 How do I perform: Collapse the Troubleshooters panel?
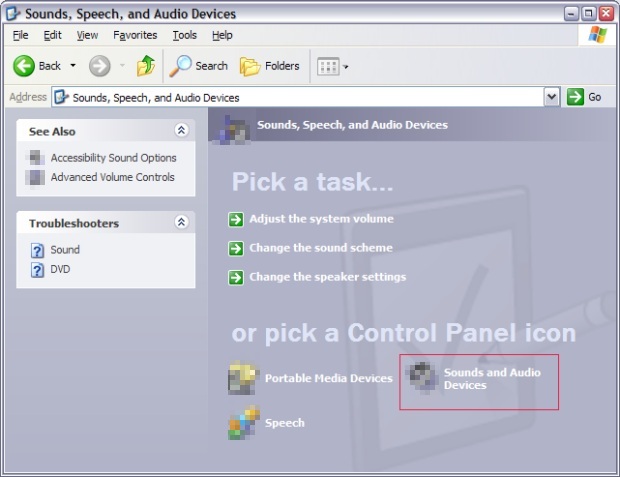tap(181, 222)
